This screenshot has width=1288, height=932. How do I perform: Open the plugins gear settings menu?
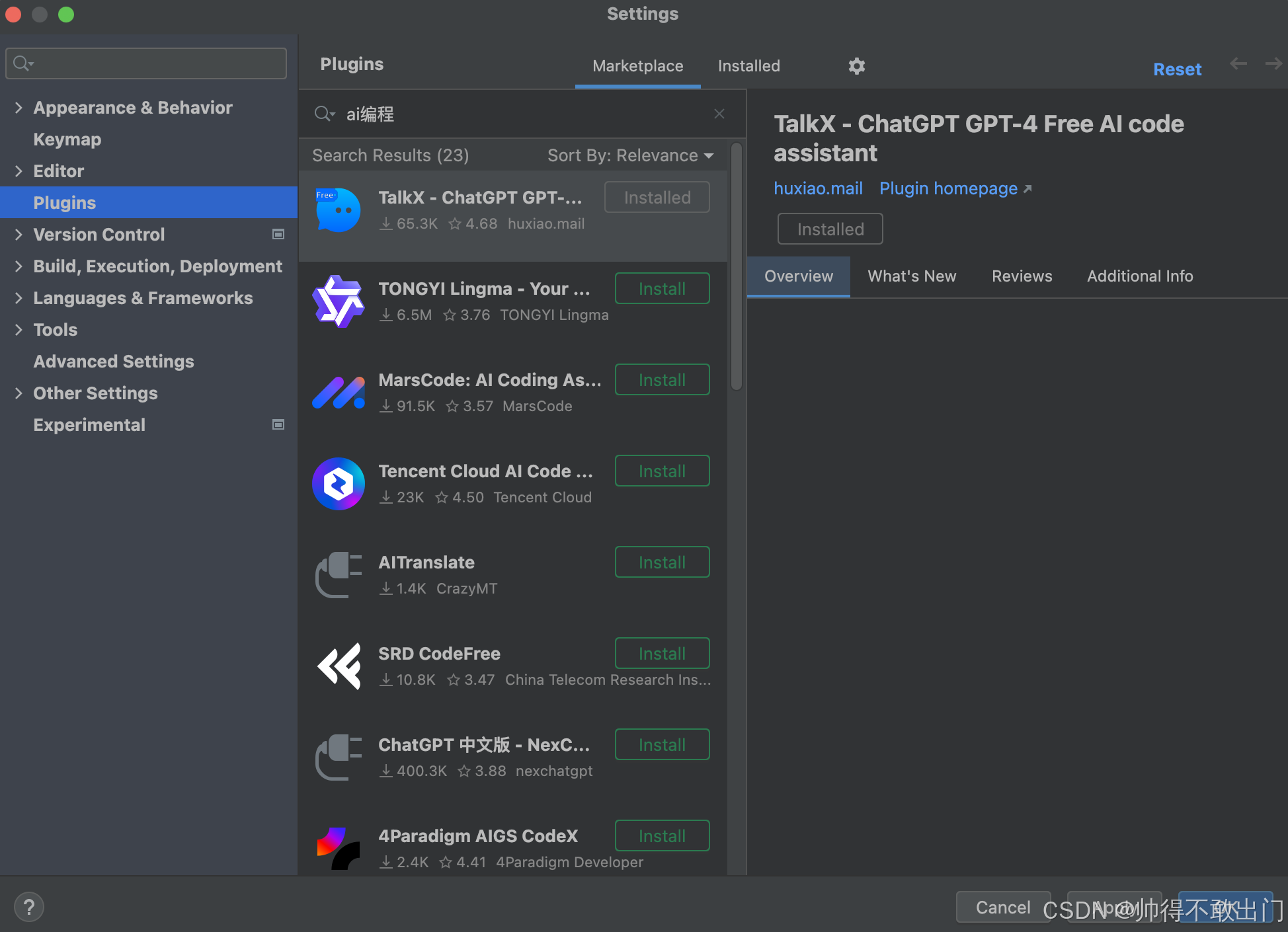point(857,66)
